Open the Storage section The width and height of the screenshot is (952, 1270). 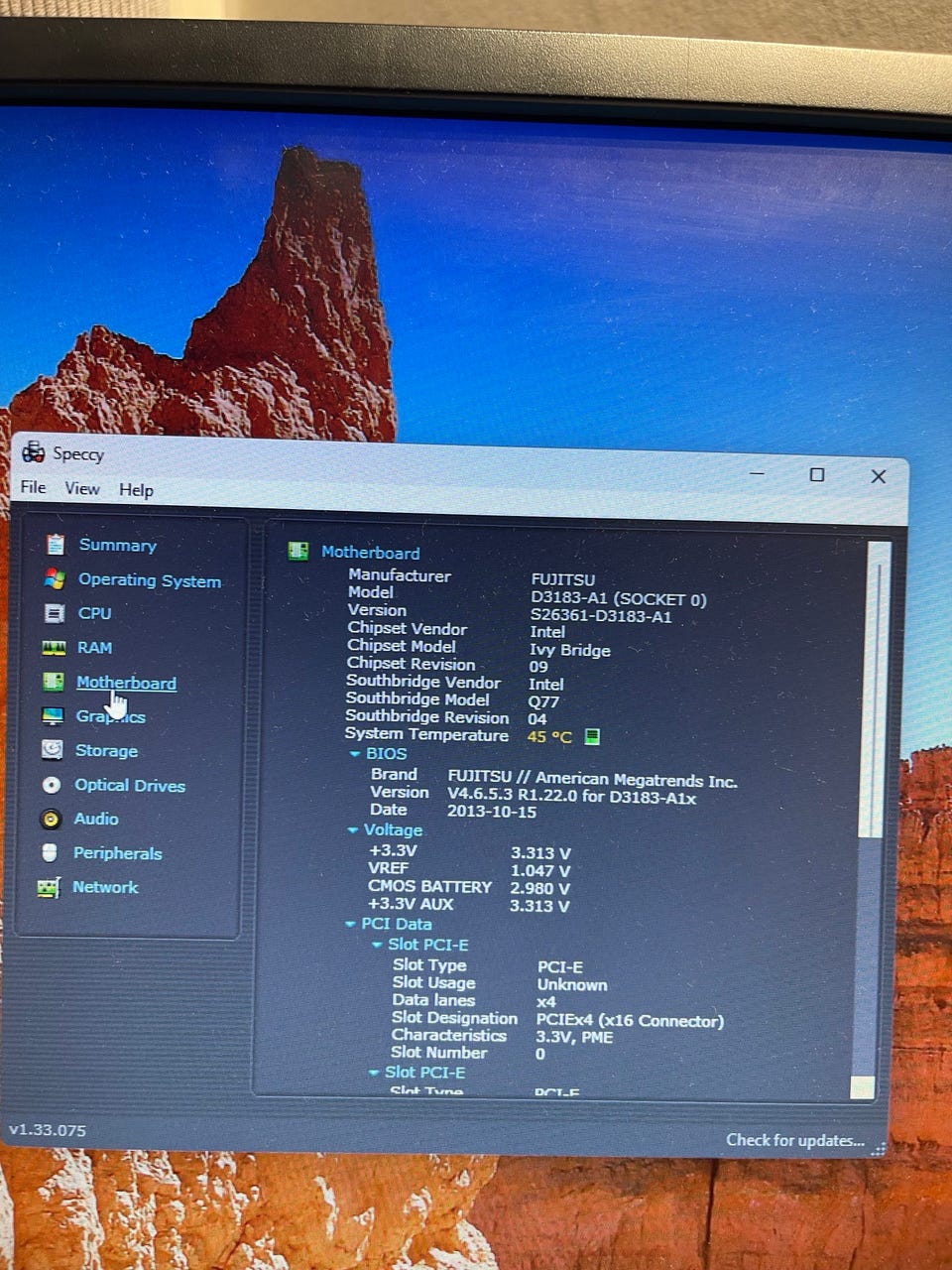[x=106, y=750]
